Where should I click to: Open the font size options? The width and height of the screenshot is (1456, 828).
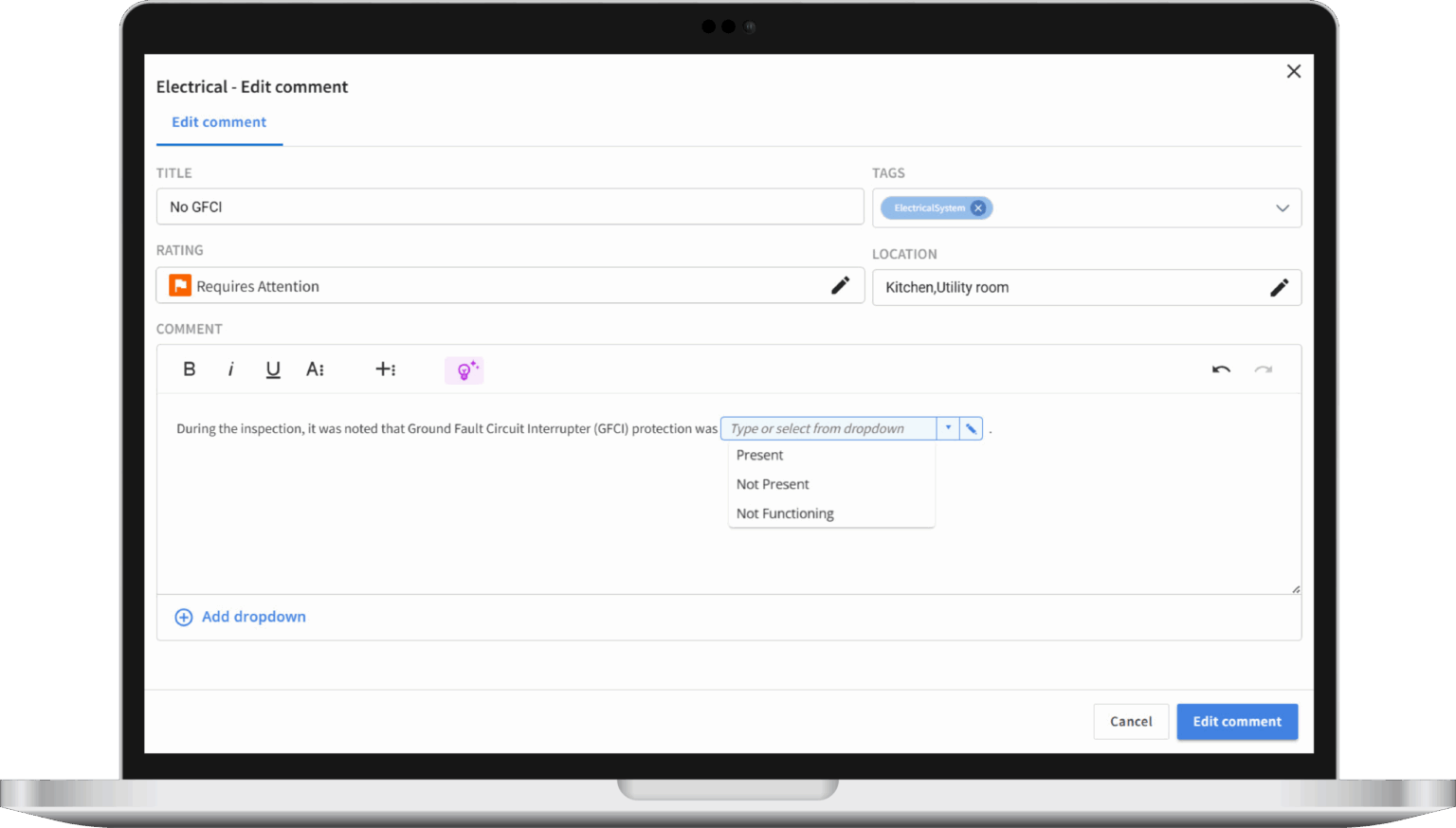point(316,369)
